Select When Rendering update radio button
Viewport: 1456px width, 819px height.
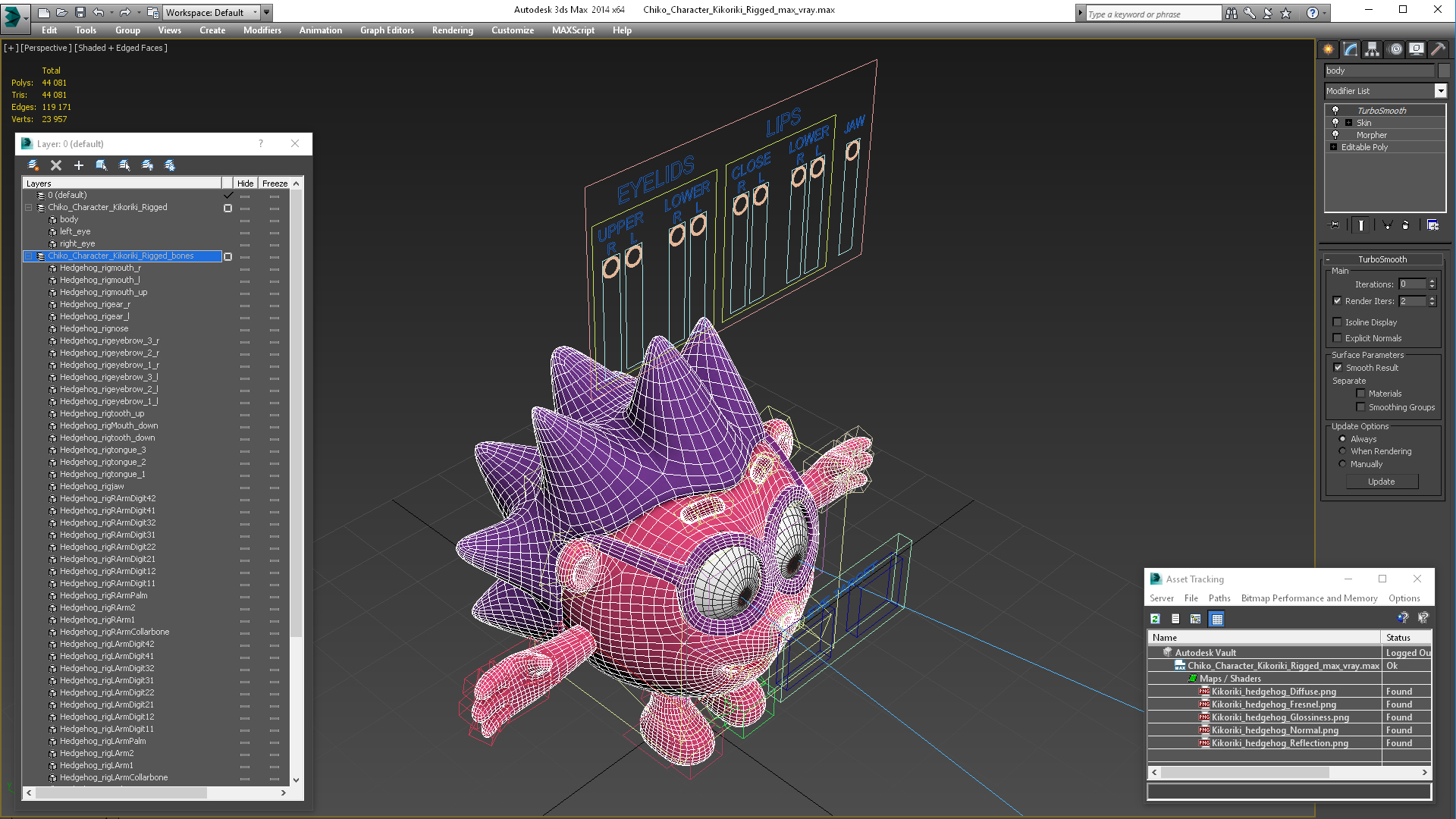tap(1343, 451)
